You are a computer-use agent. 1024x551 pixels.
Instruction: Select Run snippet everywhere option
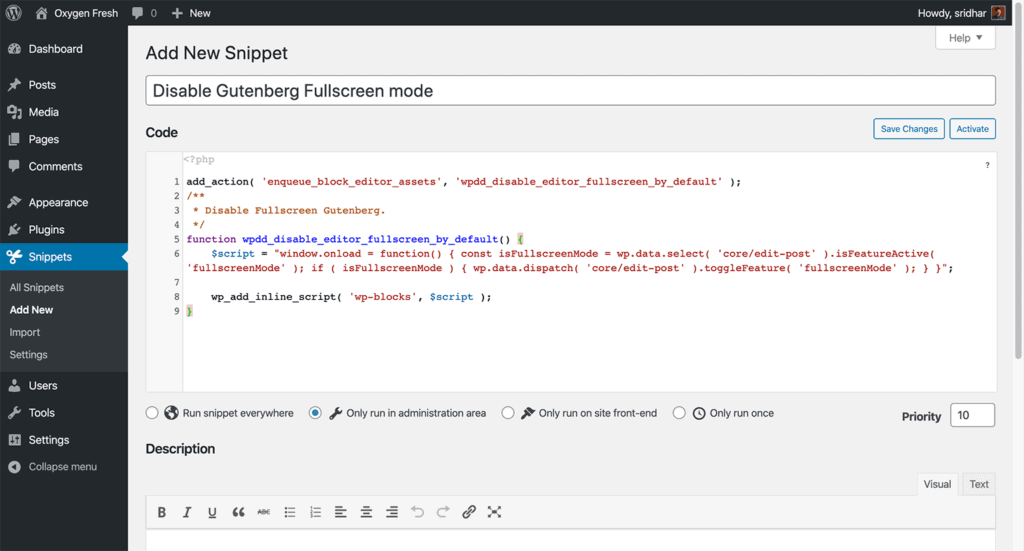pos(152,413)
